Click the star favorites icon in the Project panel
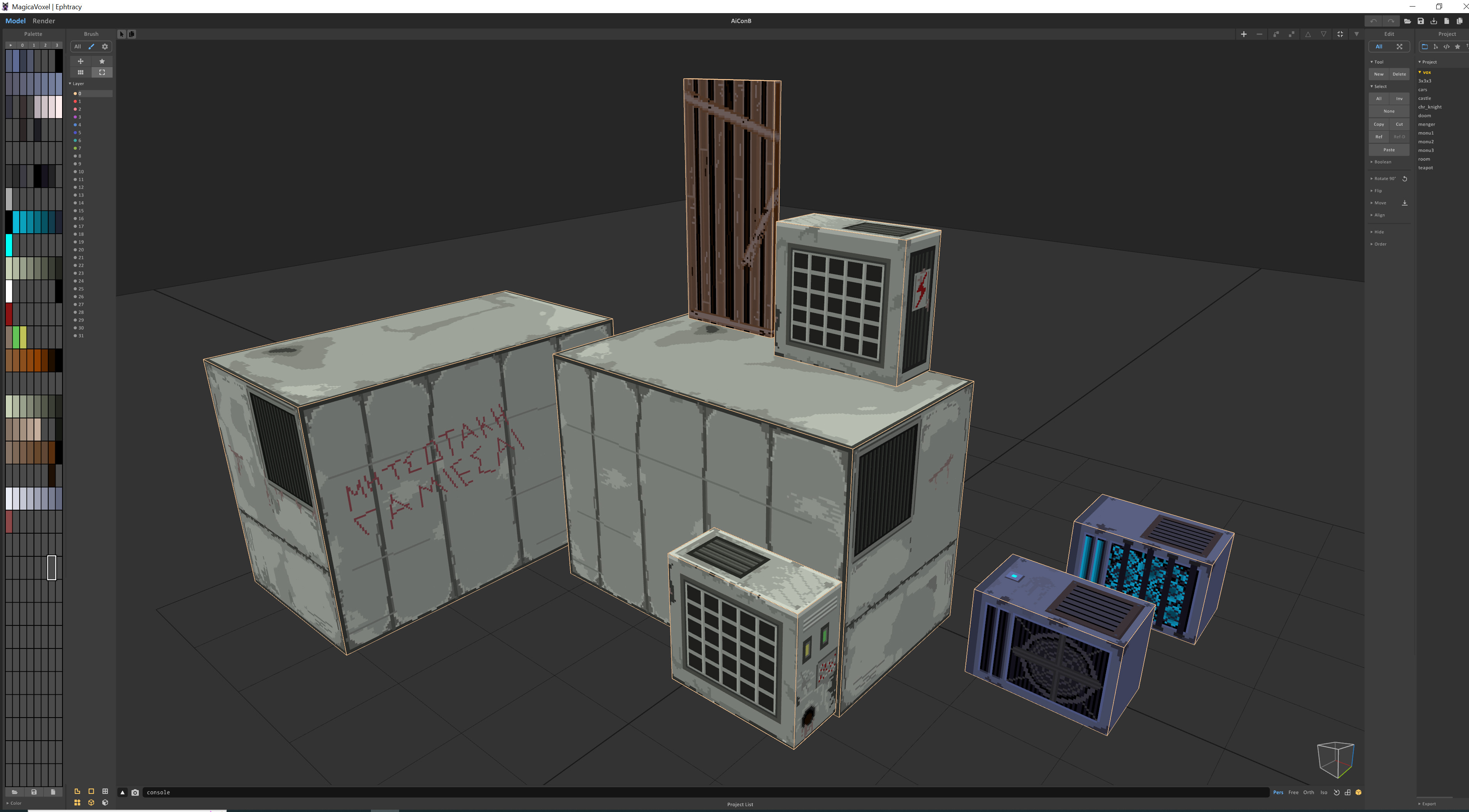This screenshot has height=812, width=1469. (1457, 47)
